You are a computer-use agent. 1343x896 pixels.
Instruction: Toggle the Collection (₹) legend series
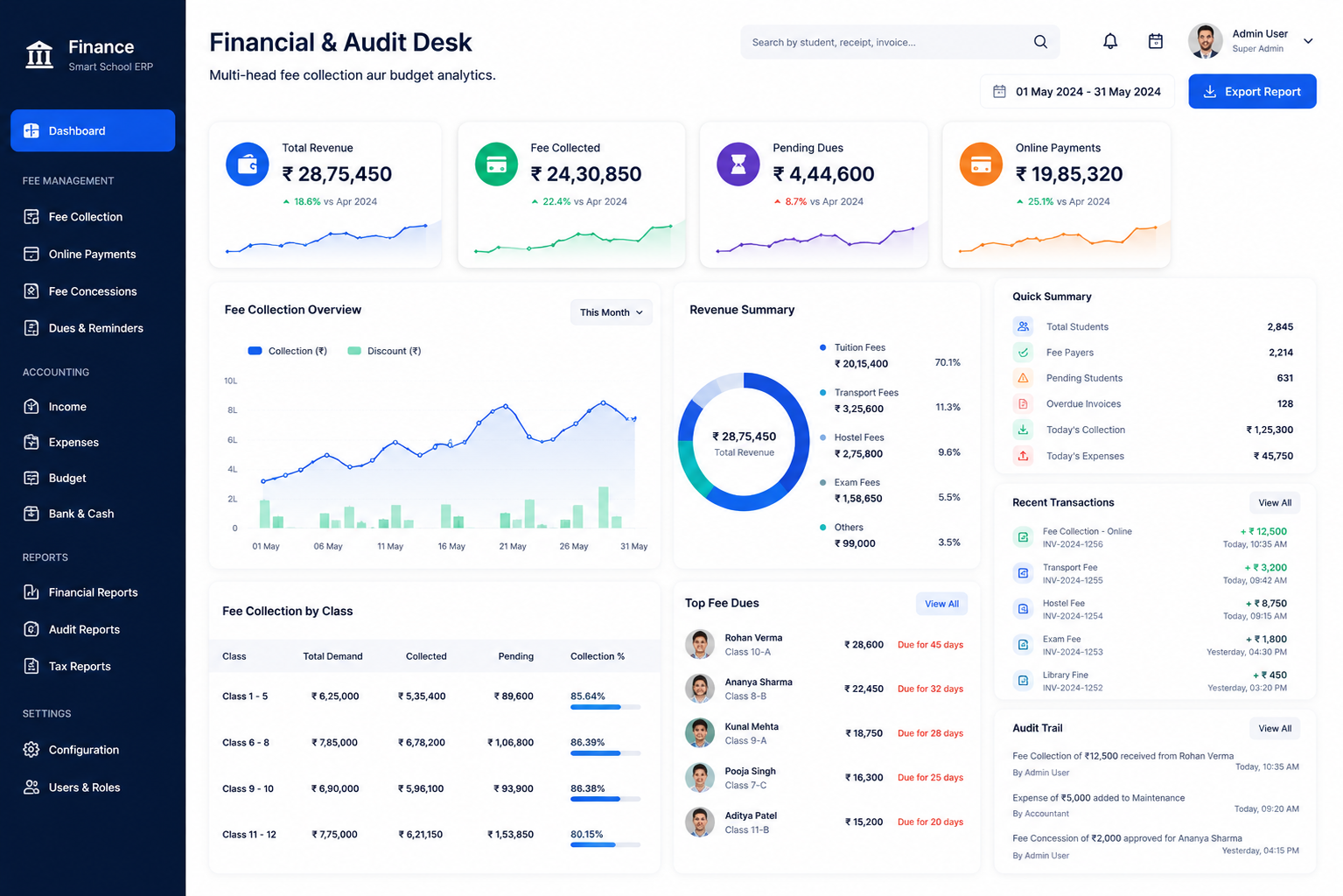288,351
